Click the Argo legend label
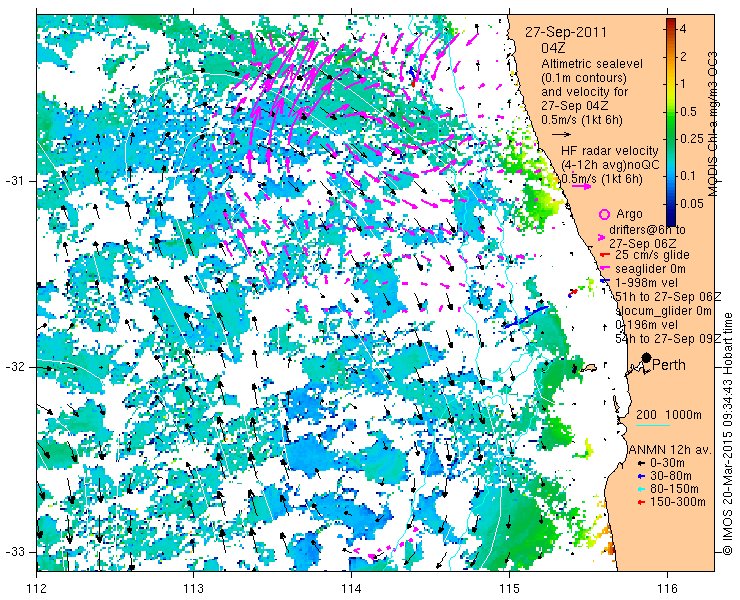Image resolution: width=740 pixels, height=600 pixels. pos(630,214)
